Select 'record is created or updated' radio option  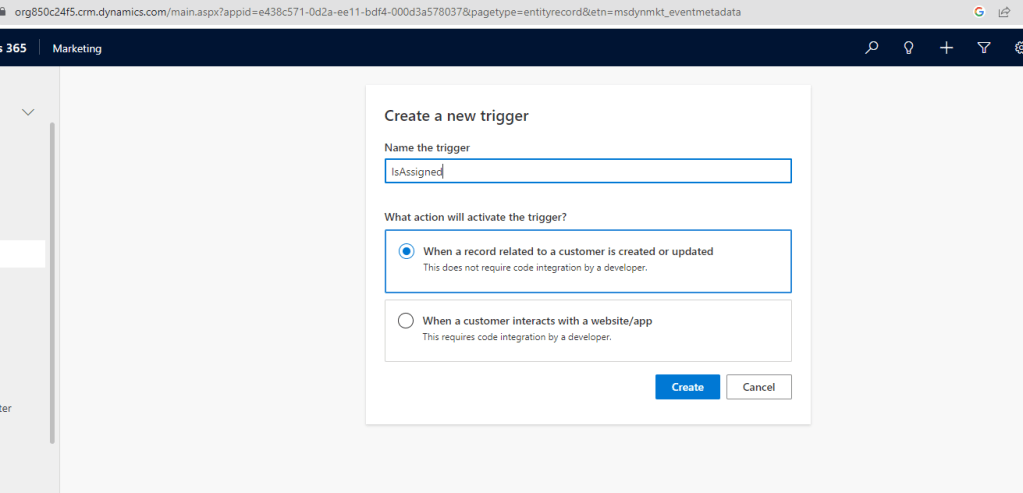tap(406, 252)
